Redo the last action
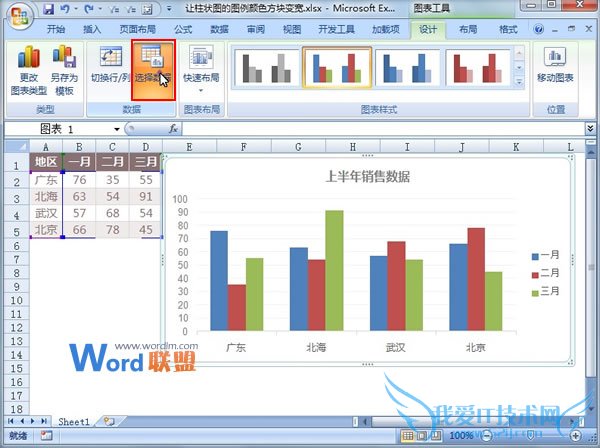The height and width of the screenshot is (448, 600). (89, 8)
